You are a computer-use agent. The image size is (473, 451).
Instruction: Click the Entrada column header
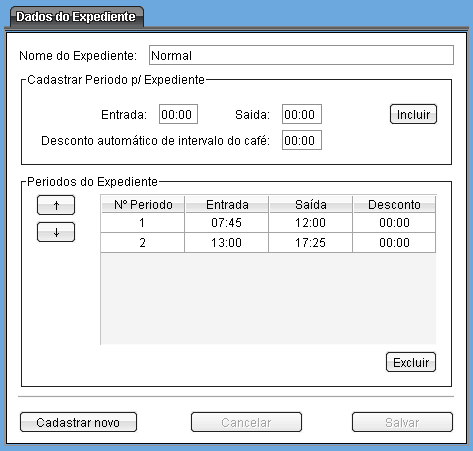pos(227,204)
